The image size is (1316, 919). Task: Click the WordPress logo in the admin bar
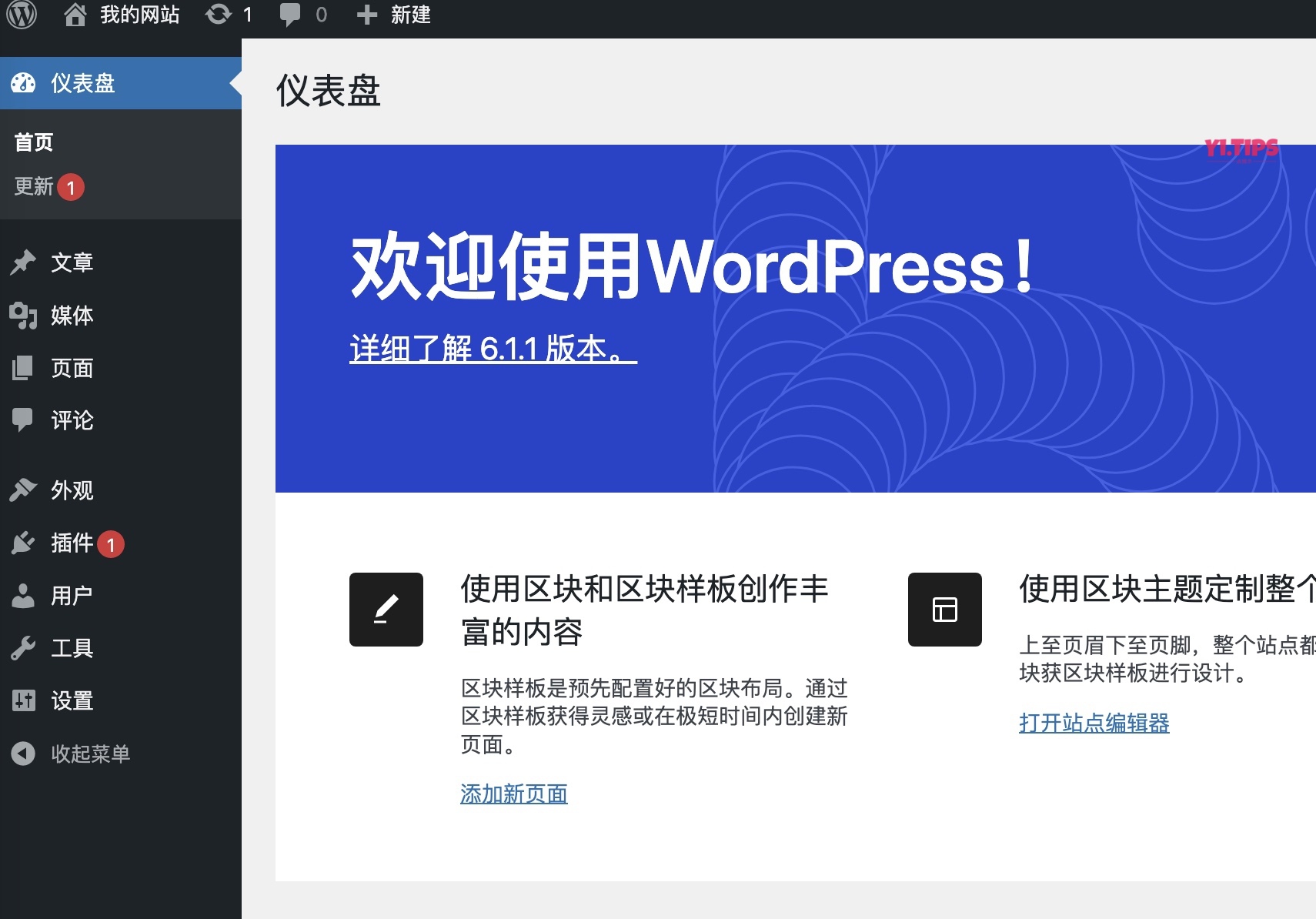click(22, 15)
